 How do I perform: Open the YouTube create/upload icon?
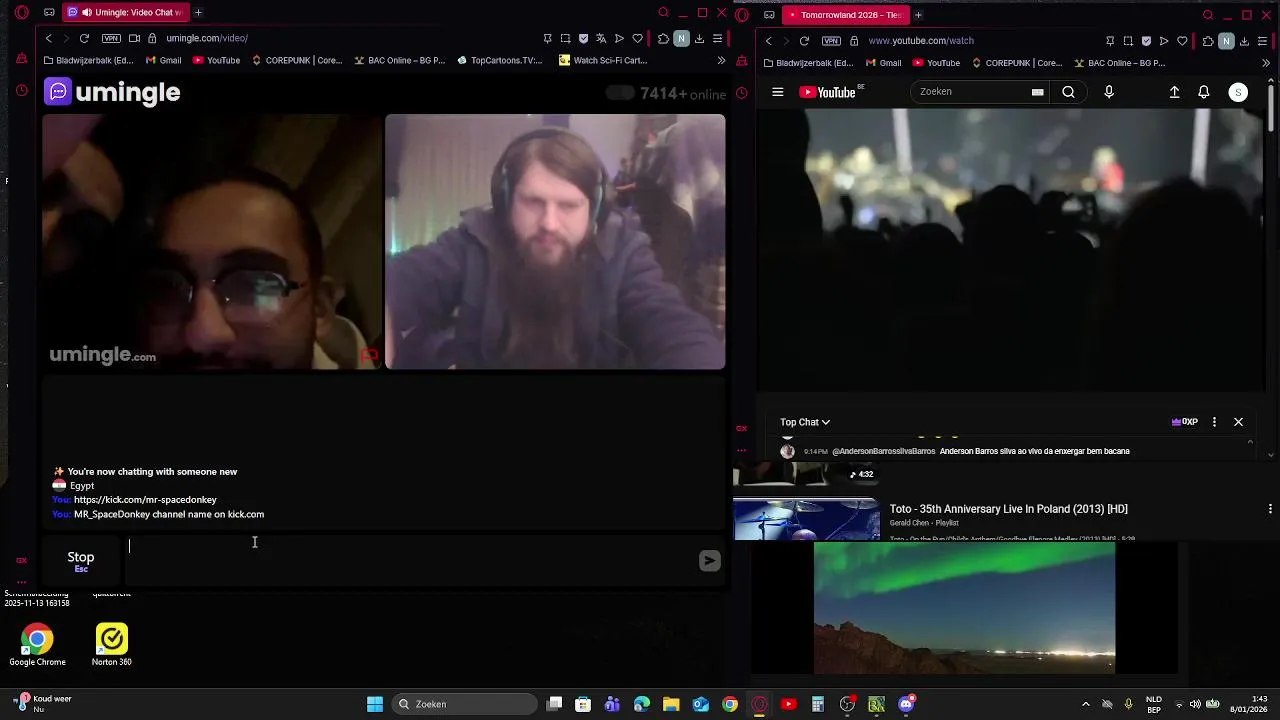[1174, 92]
